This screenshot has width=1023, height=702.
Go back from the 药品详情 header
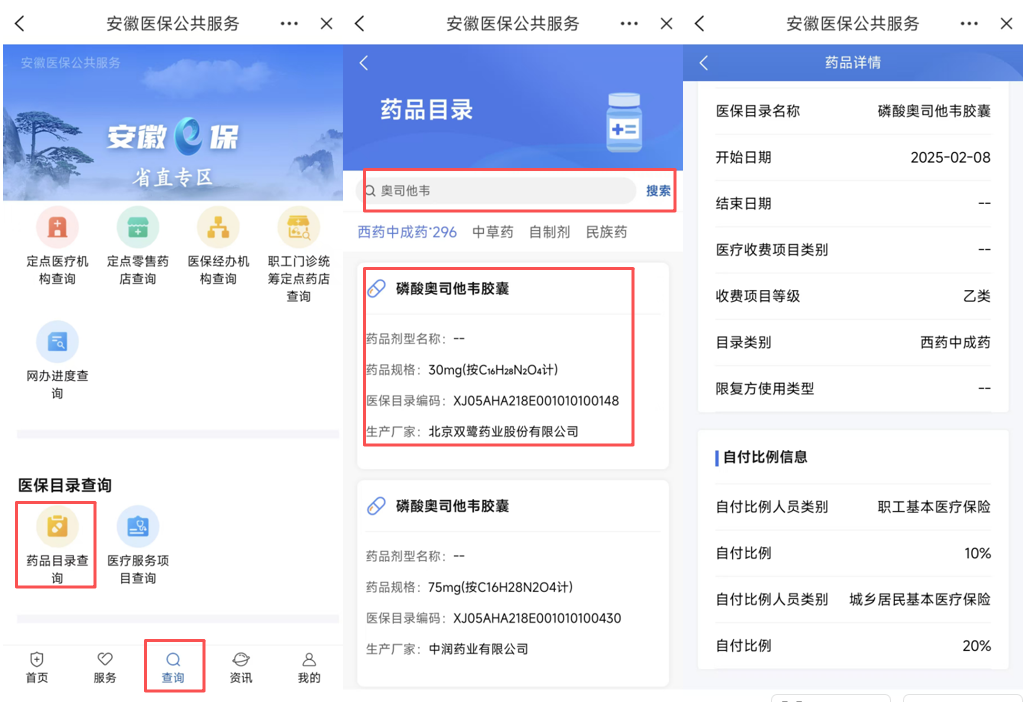[703, 62]
